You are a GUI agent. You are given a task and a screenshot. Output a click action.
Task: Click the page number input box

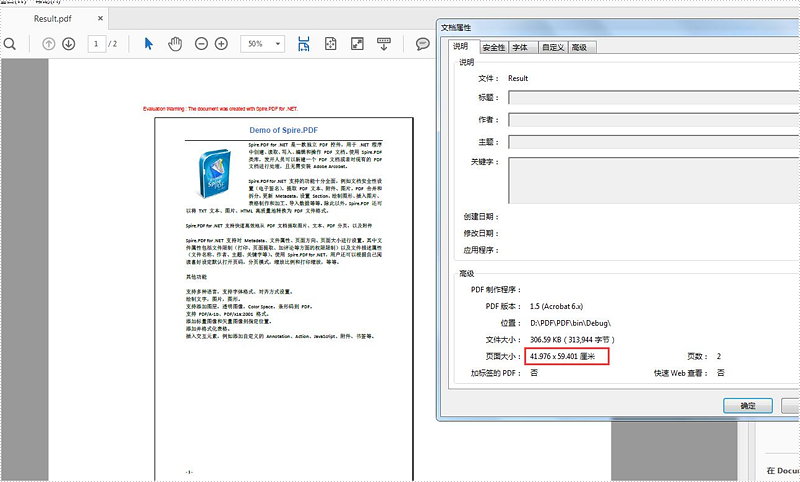coord(96,44)
